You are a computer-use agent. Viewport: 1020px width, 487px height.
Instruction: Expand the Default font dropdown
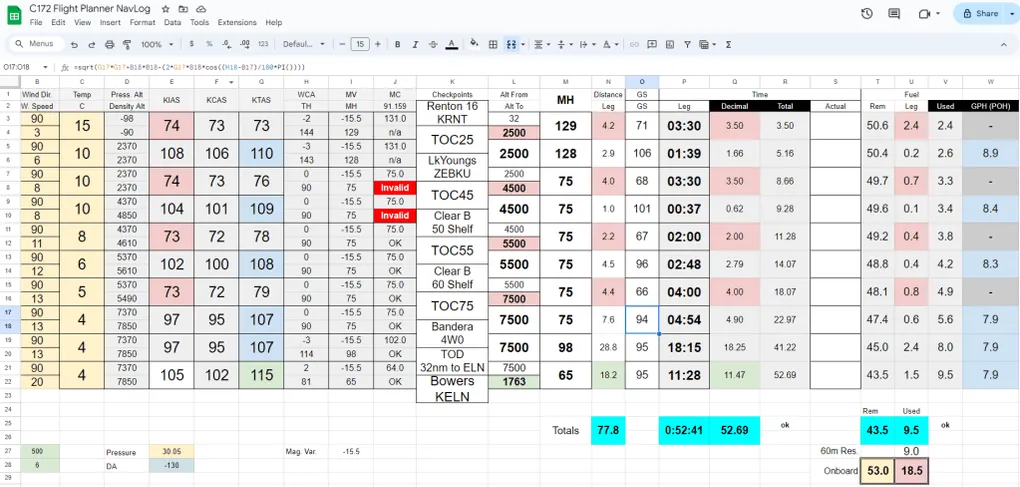[303, 44]
